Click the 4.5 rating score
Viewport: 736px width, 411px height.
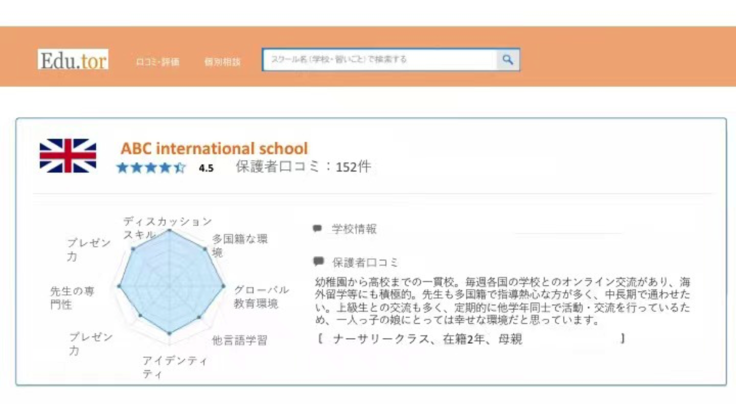(206, 168)
